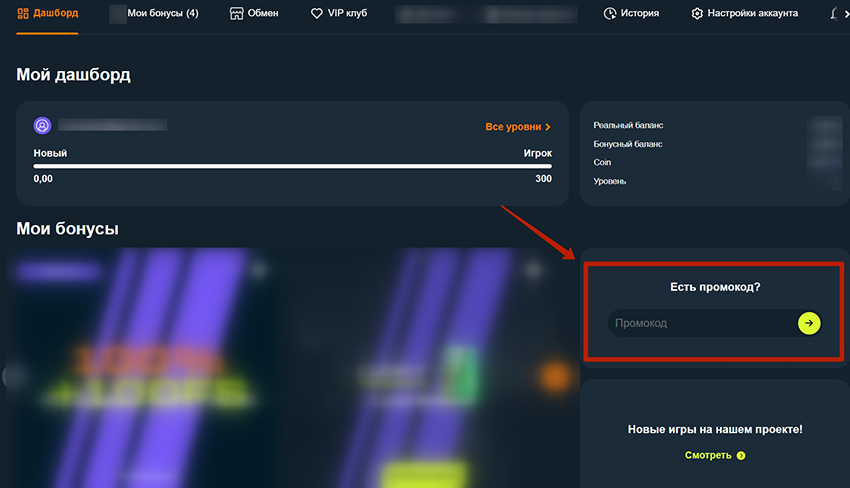Click the Мой дашборд heading
Screen dimensions: 850x488
coord(73,75)
